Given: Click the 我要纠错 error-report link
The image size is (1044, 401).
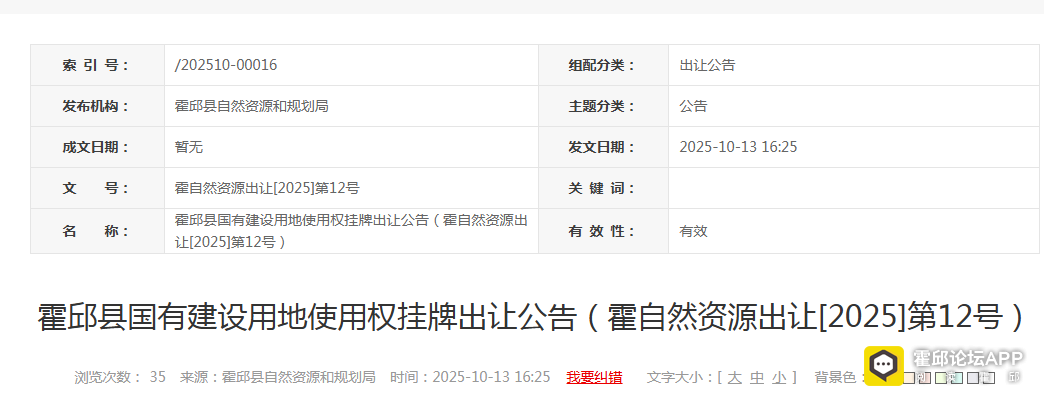Looking at the screenshot, I should 594,378.
